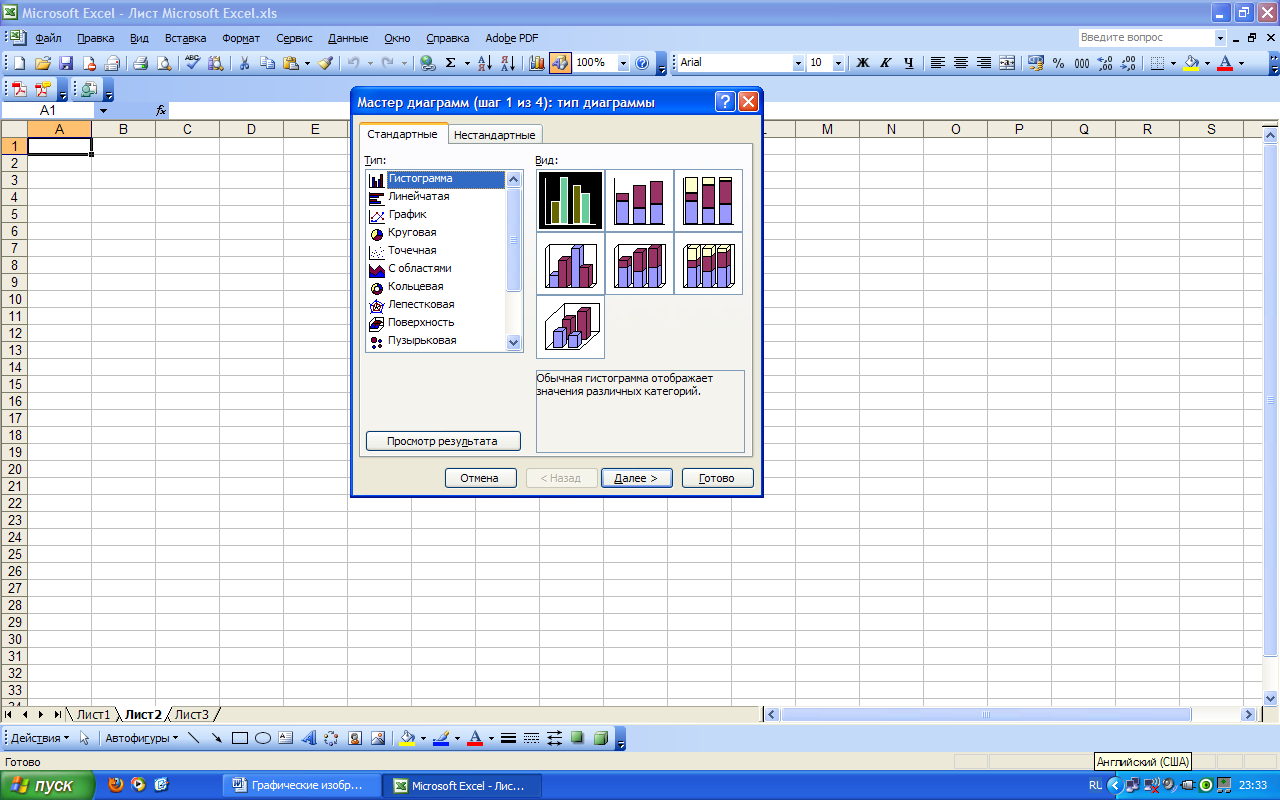The width and height of the screenshot is (1280, 800).
Task: Open the Действия drawing menu
Action: pyautogui.click(x=40, y=739)
